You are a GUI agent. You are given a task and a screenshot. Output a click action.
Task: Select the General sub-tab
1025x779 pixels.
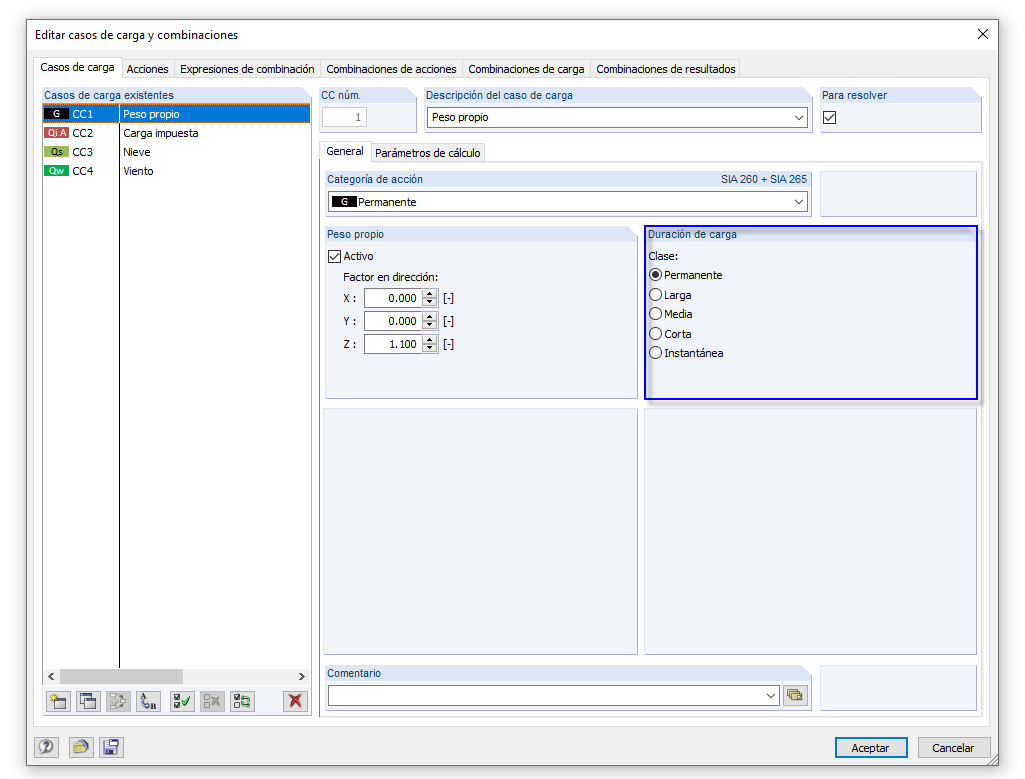click(344, 151)
